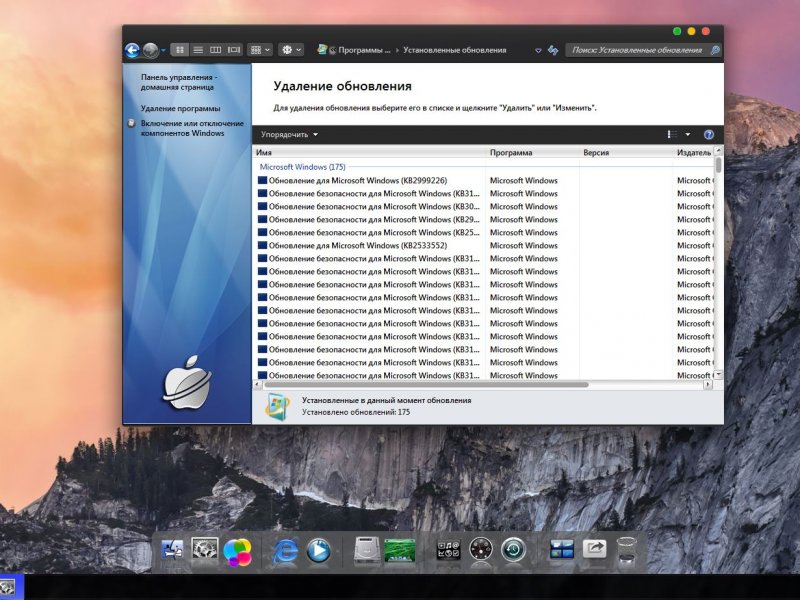Viewport: 800px width, 600px height.
Task: Open Включение или отключение компонентов Windows link
Action: coord(192,128)
